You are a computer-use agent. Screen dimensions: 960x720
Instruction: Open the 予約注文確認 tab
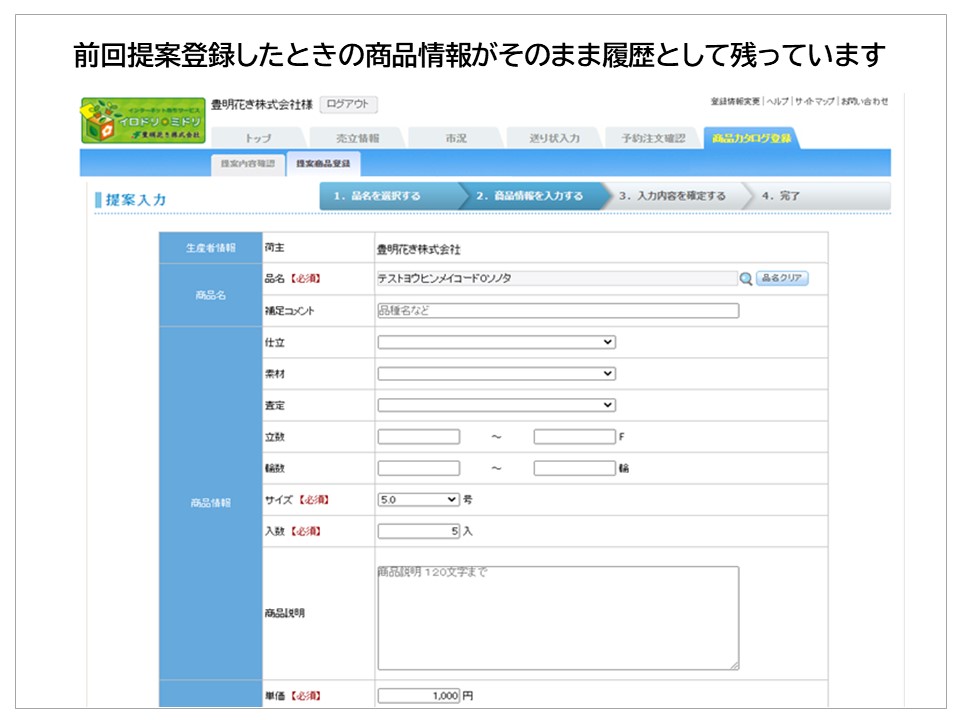coord(653,138)
